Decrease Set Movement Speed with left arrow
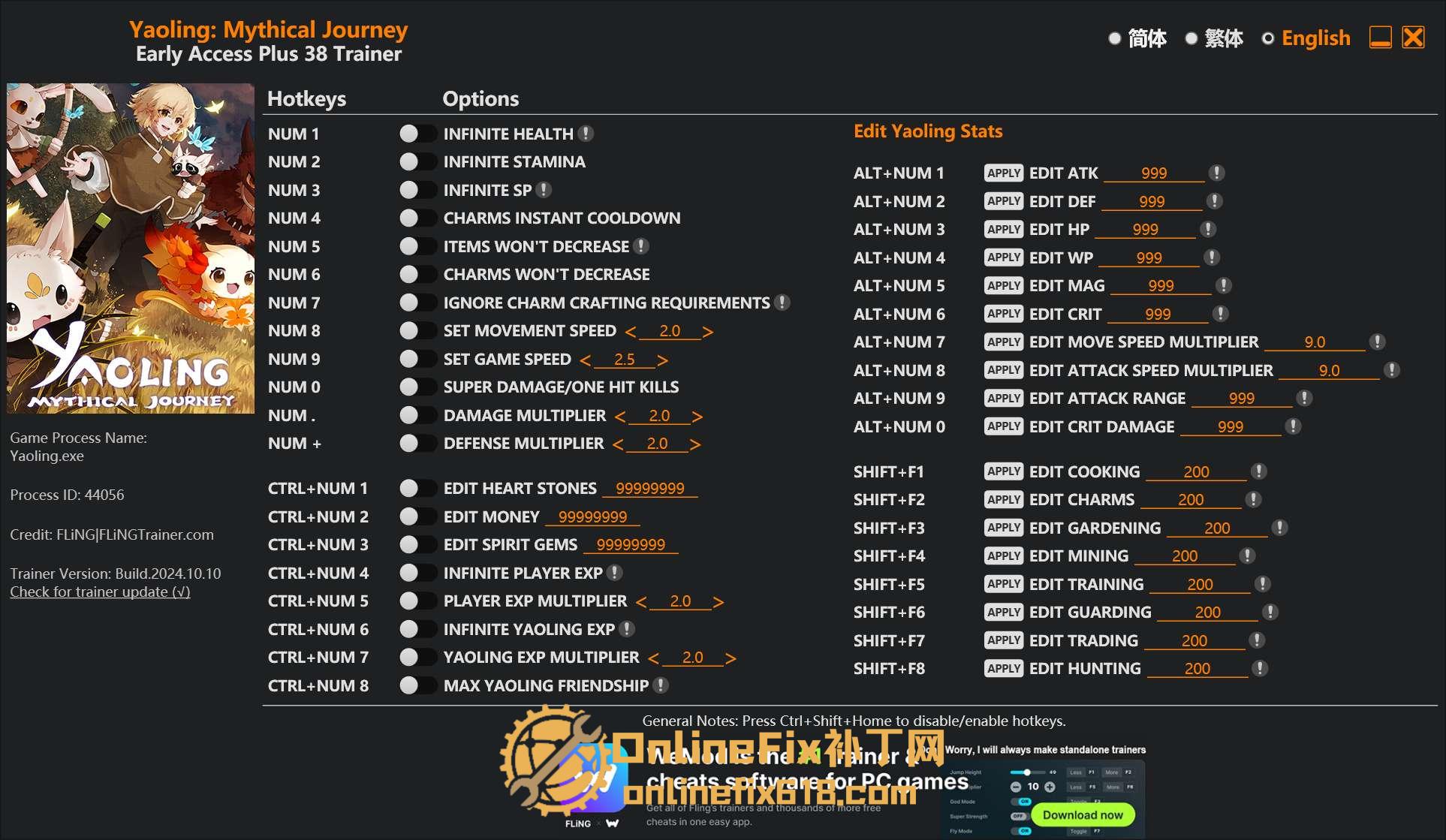 tap(631, 332)
